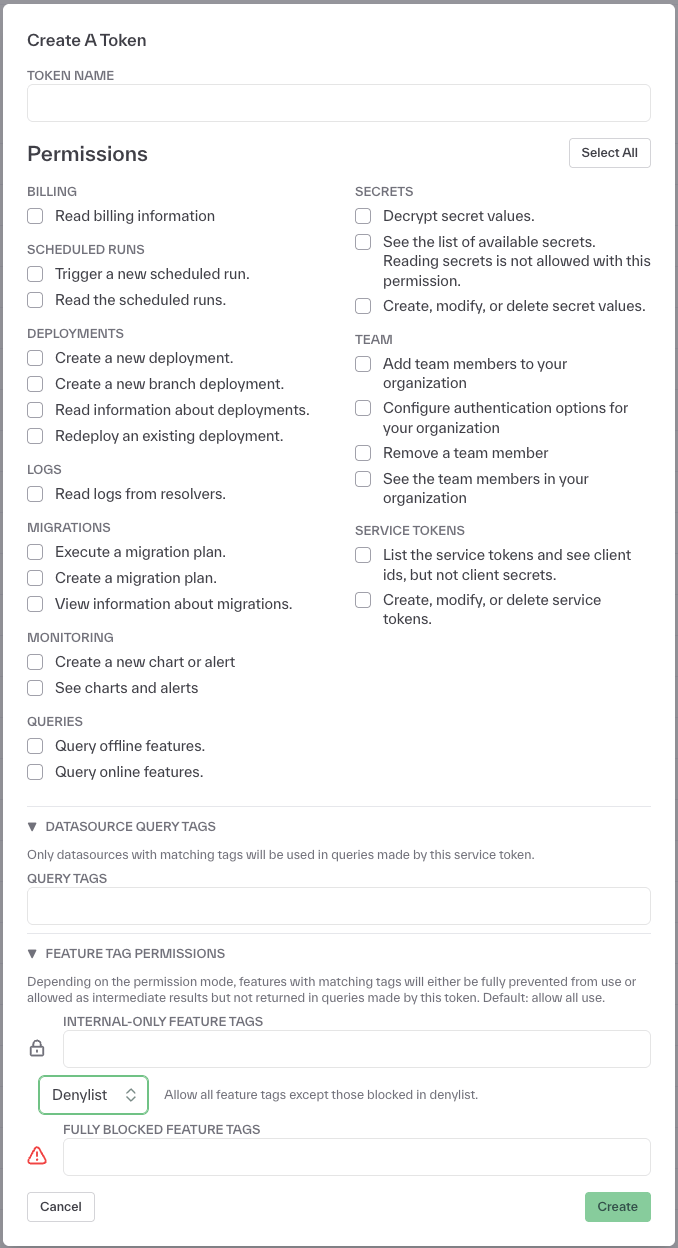Check Remove a team member

tap(363, 453)
